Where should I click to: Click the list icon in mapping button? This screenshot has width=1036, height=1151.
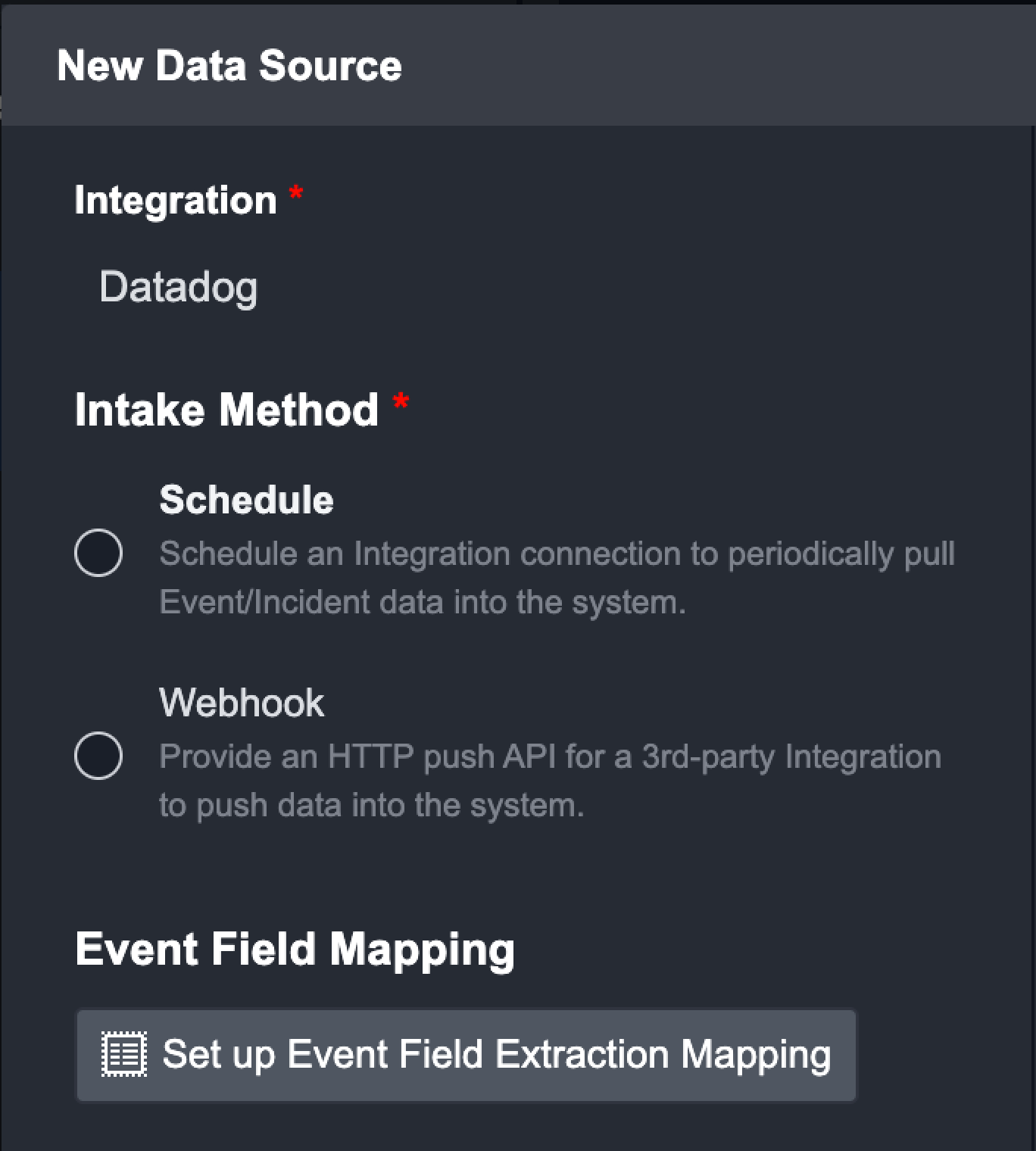point(124,1055)
